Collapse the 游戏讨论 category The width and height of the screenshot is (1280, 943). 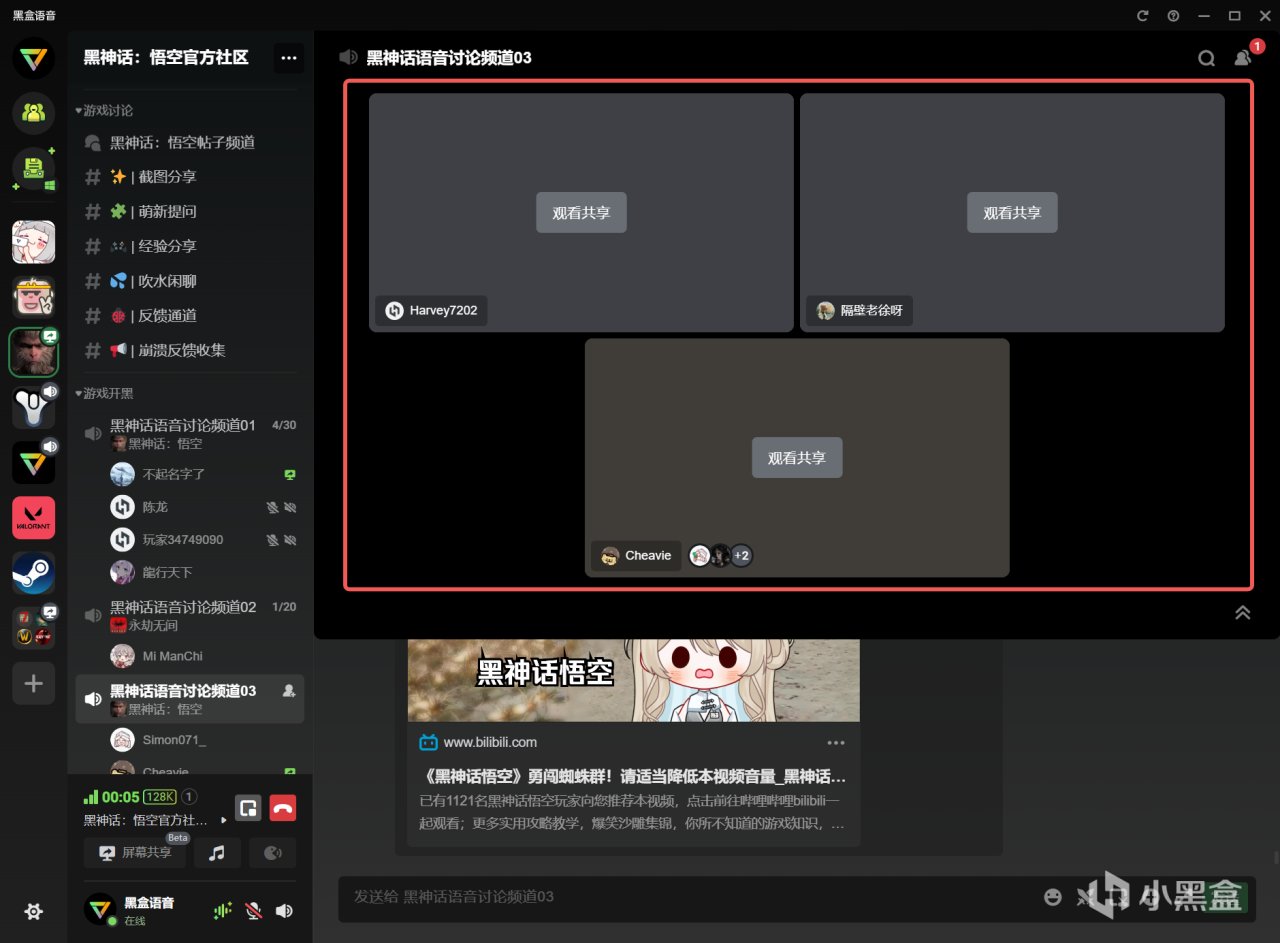point(104,111)
